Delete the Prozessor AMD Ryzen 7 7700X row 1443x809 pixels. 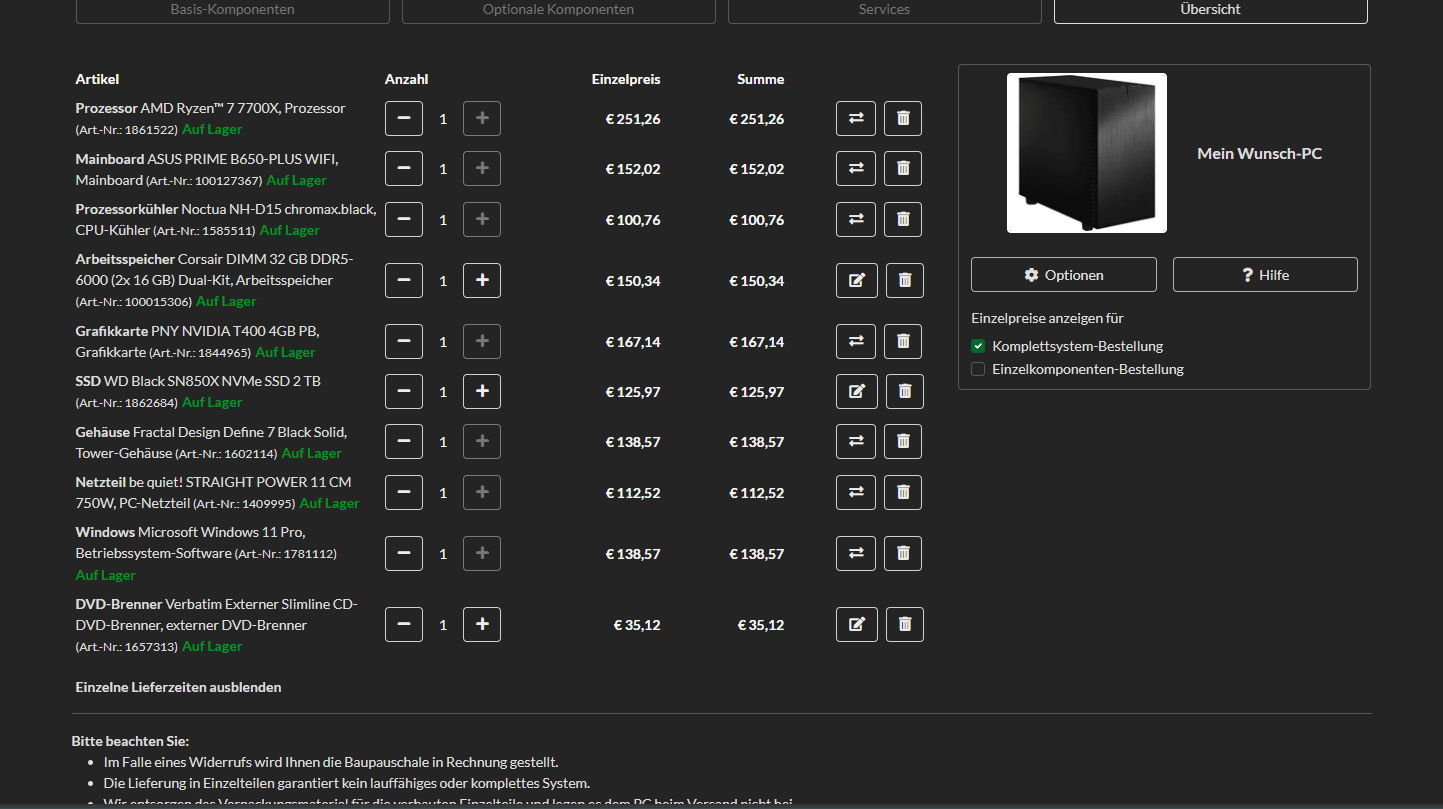903,118
